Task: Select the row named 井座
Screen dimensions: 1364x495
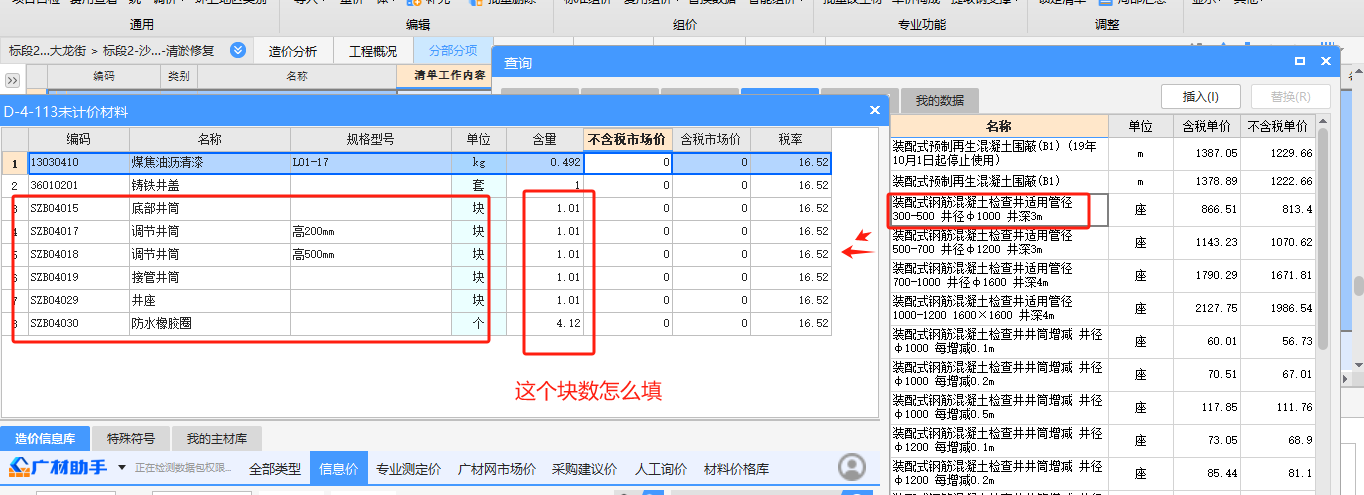Action: (x=416, y=300)
